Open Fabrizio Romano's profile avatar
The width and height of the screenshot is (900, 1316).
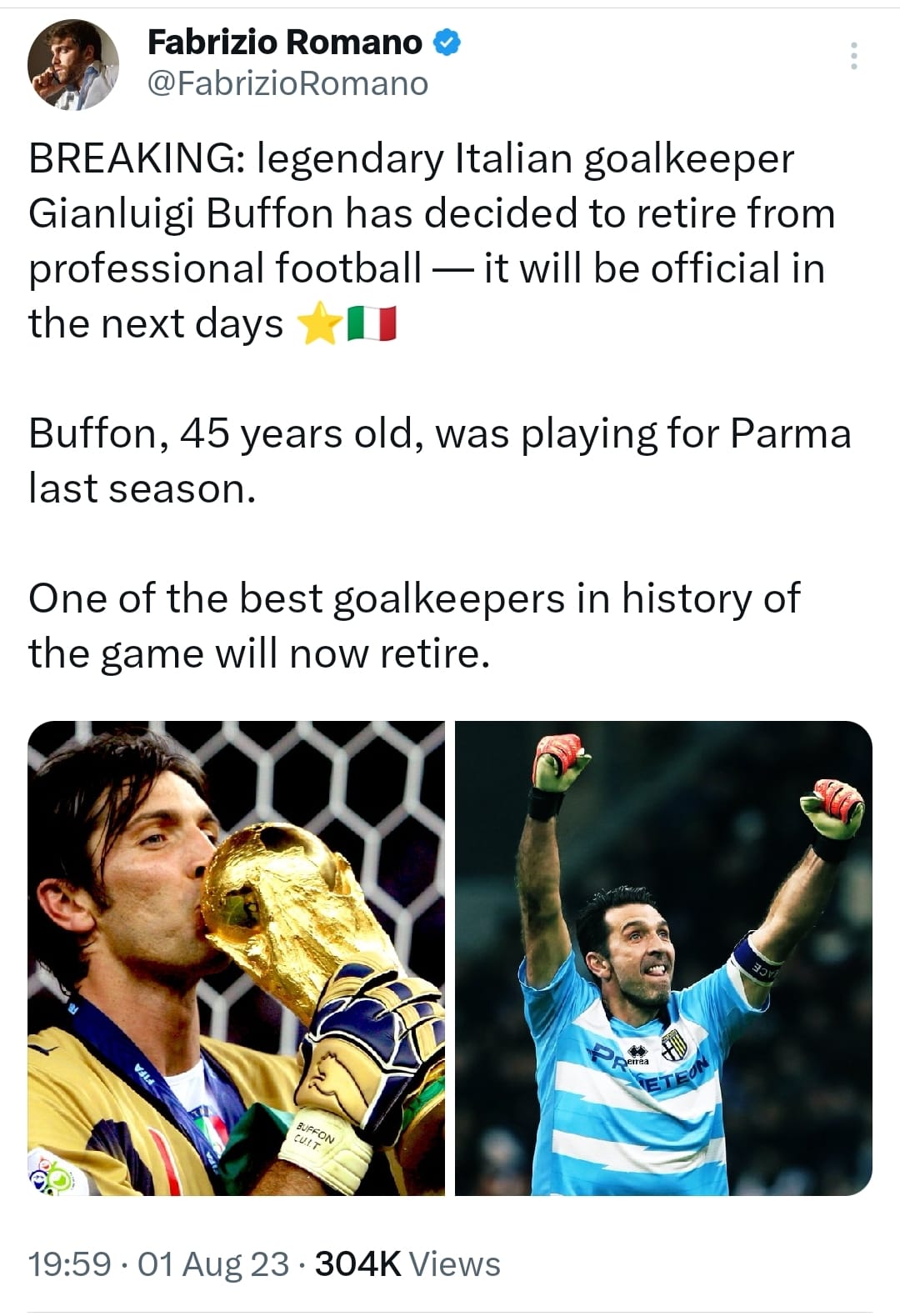click(73, 65)
